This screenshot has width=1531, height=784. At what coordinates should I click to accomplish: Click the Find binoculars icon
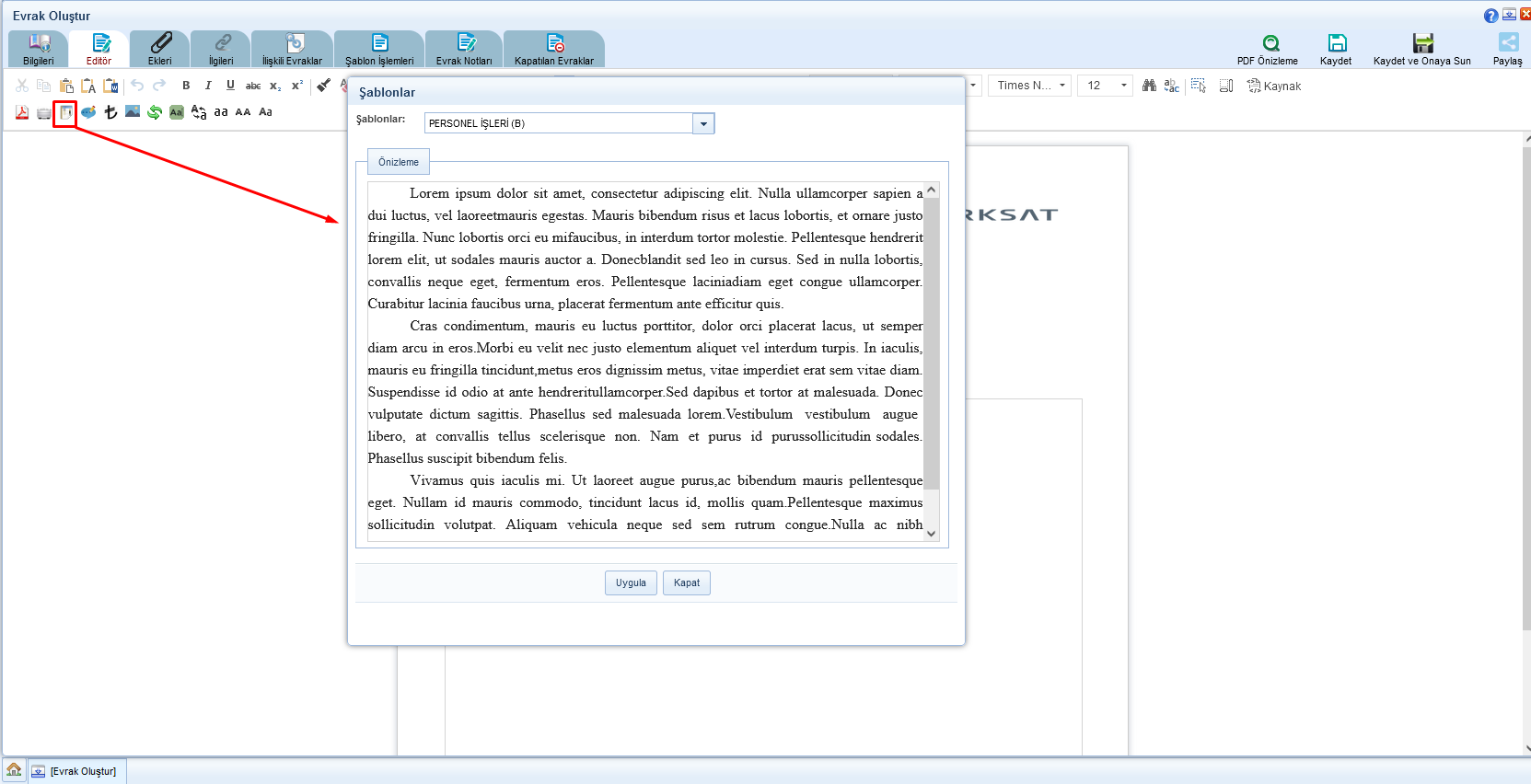pyautogui.click(x=1149, y=86)
